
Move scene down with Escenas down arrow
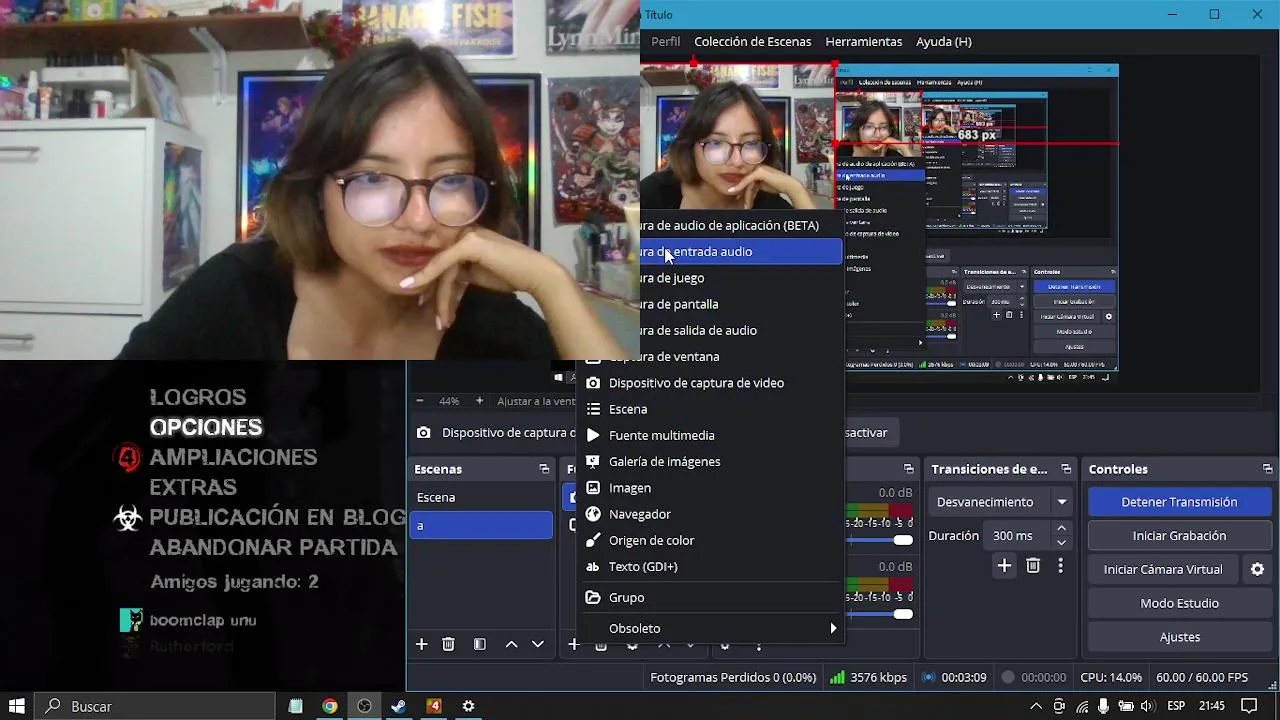point(538,645)
